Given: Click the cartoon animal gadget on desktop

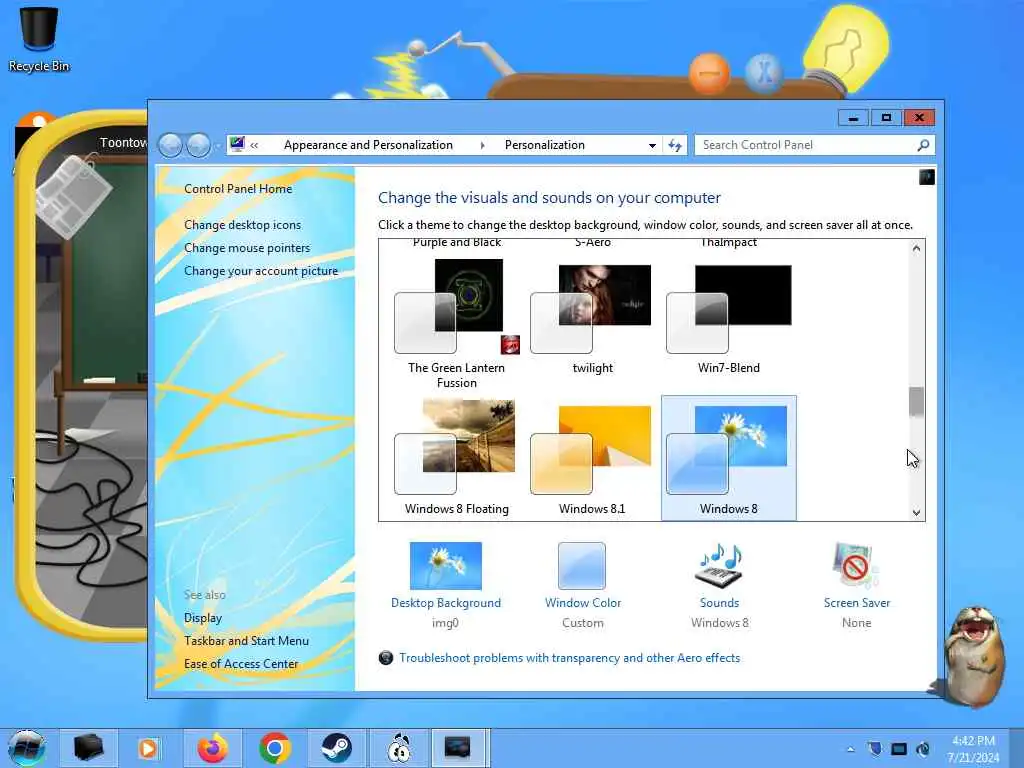Looking at the screenshot, I should point(973,656).
